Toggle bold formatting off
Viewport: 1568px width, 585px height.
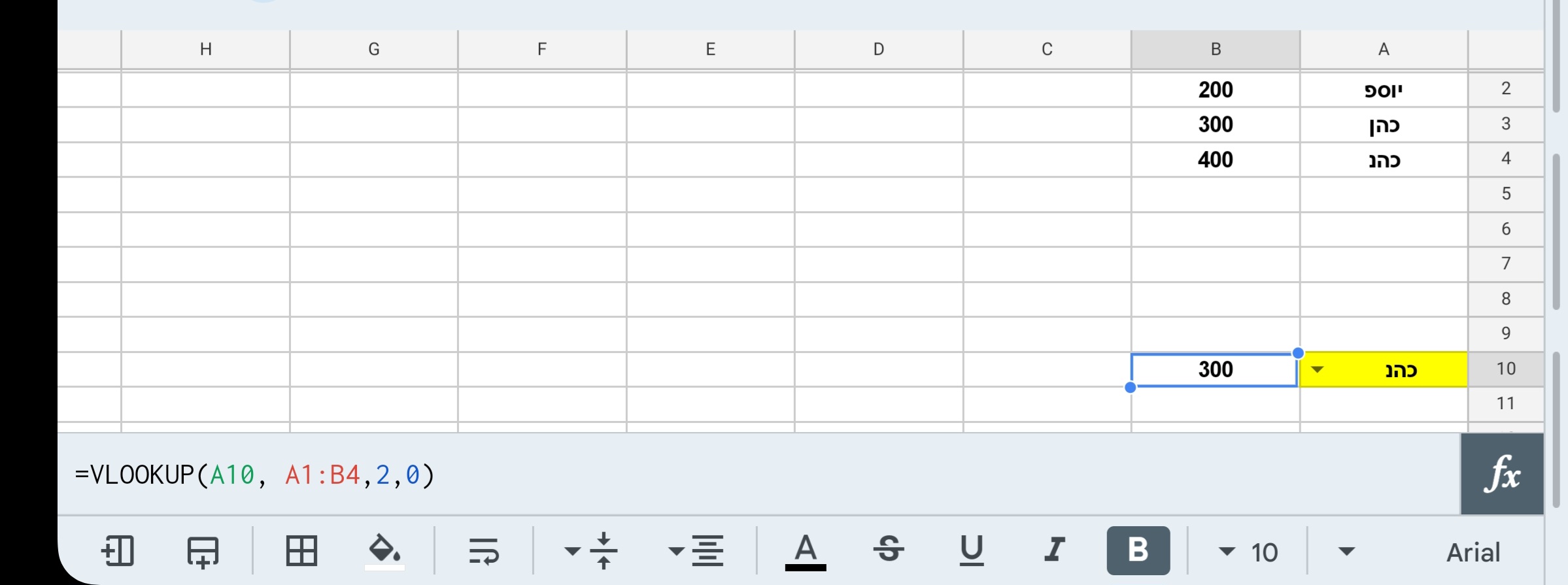click(1138, 550)
